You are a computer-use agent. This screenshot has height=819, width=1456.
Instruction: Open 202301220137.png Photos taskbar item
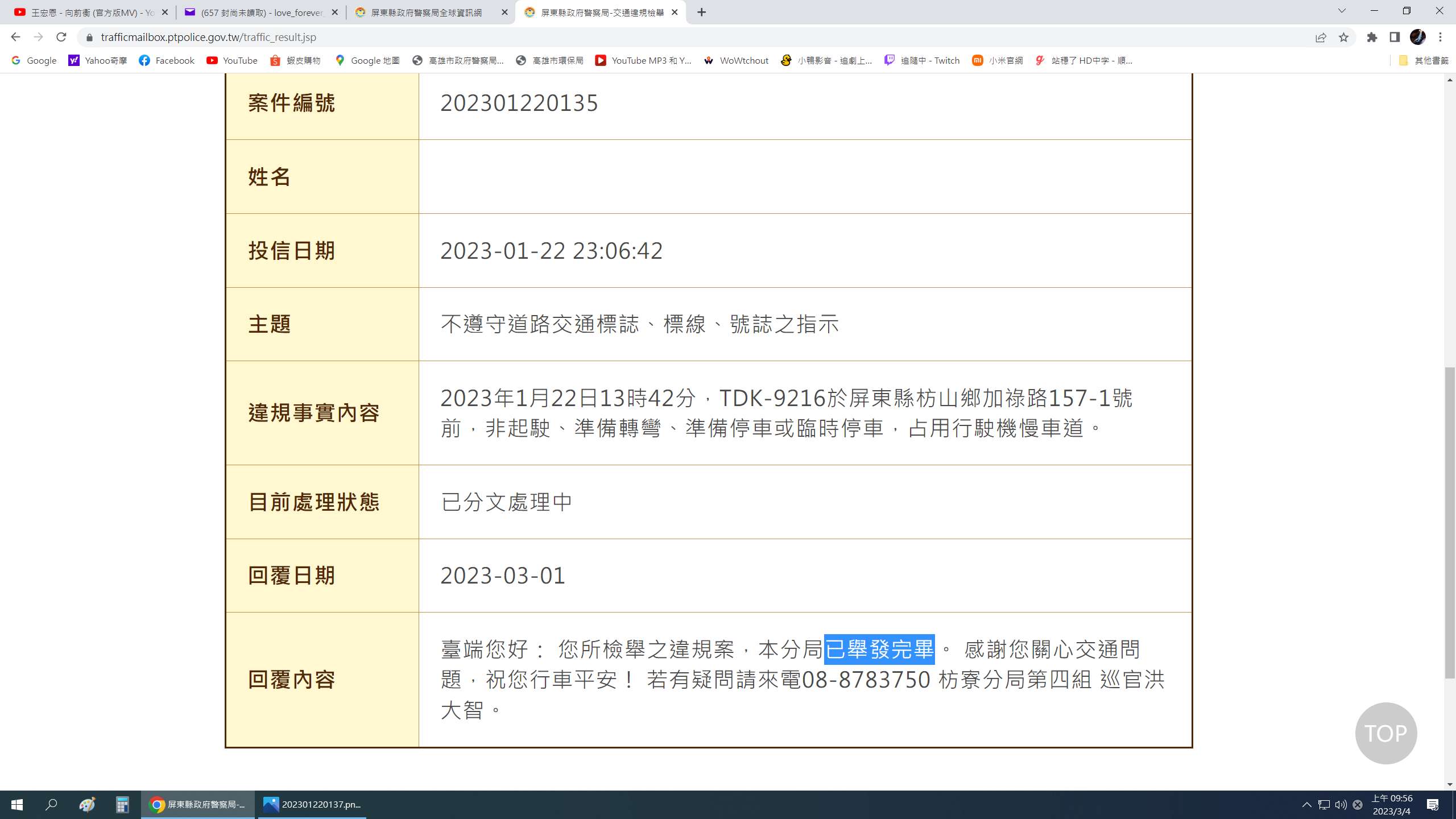click(313, 805)
